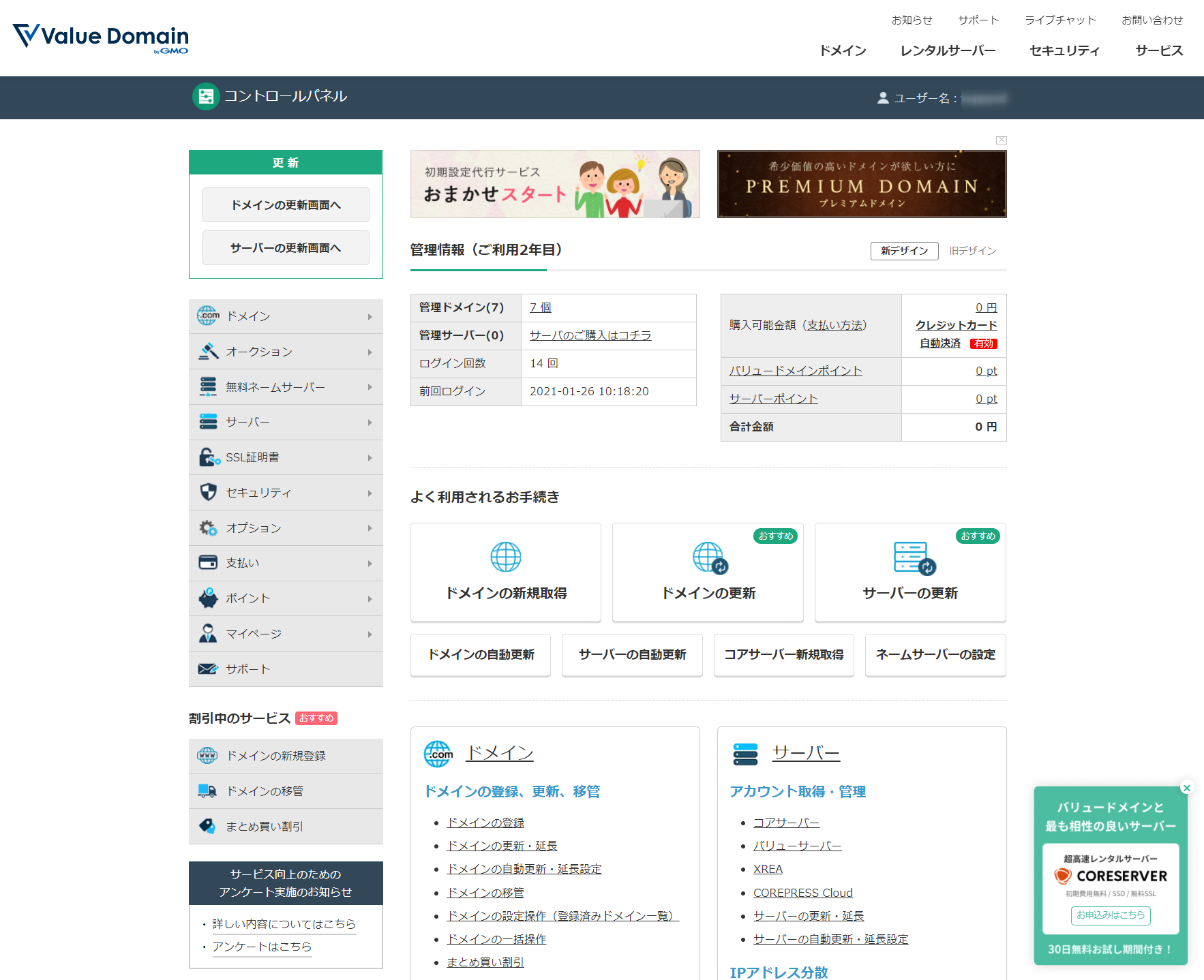
Task: Open the ドメインの移管 list link
Action: [x=485, y=893]
